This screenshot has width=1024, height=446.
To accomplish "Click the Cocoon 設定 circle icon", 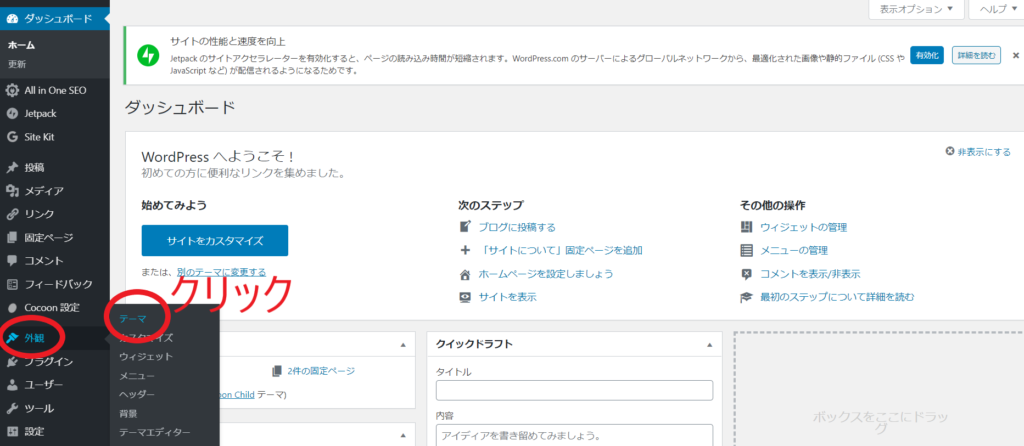I will coord(12,308).
